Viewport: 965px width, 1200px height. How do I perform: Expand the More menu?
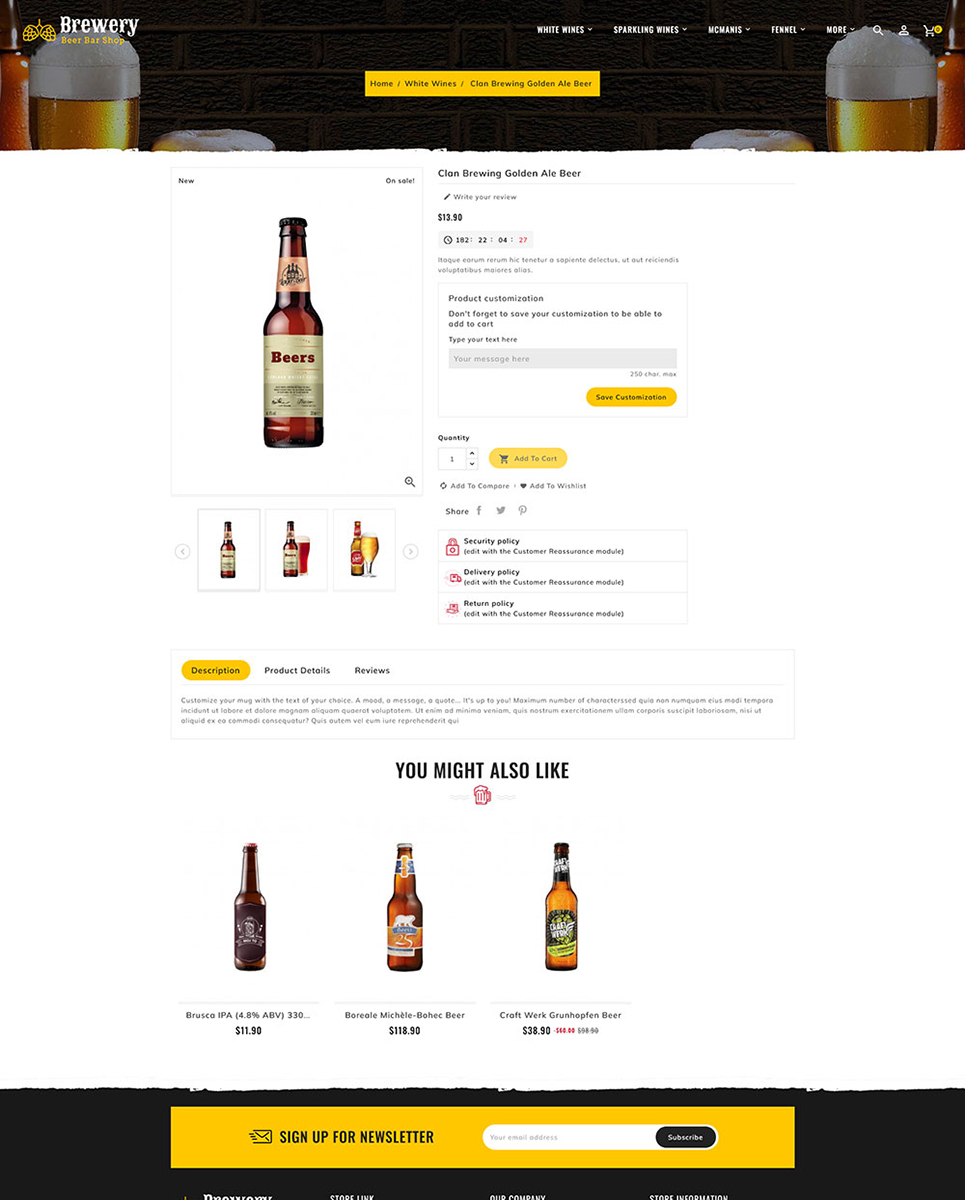840,30
